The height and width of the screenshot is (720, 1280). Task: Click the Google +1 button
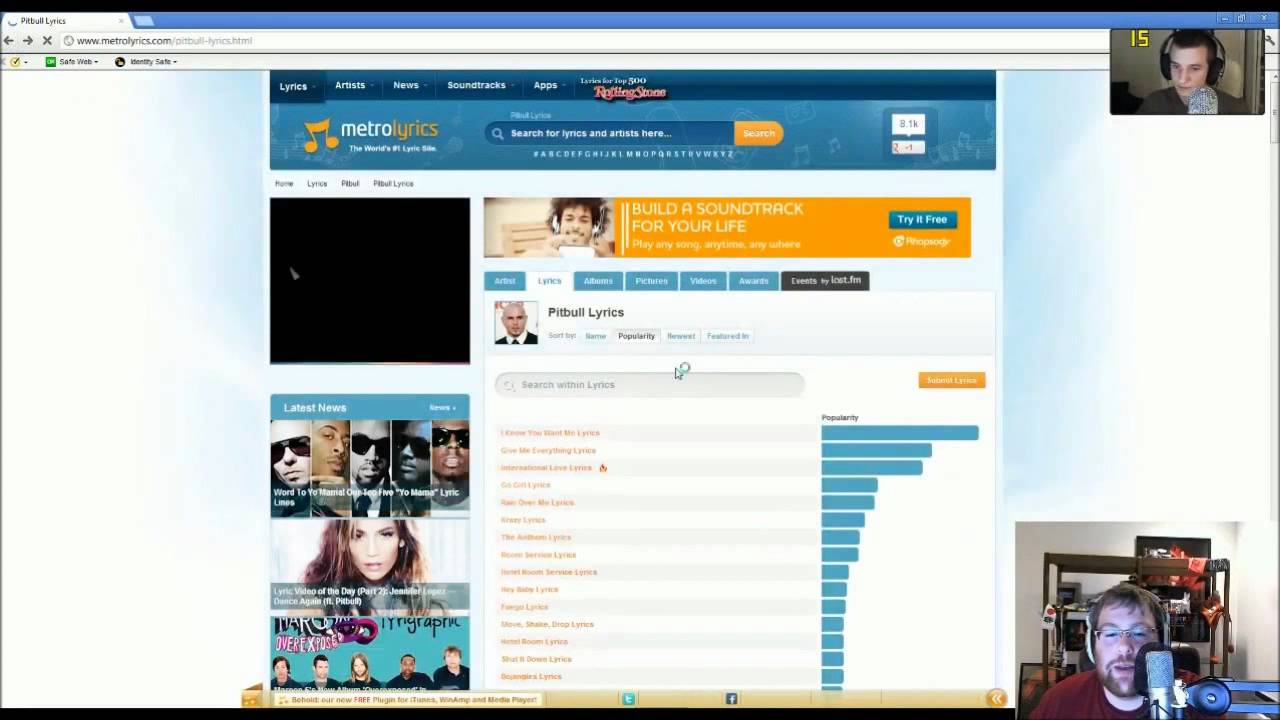click(908, 148)
